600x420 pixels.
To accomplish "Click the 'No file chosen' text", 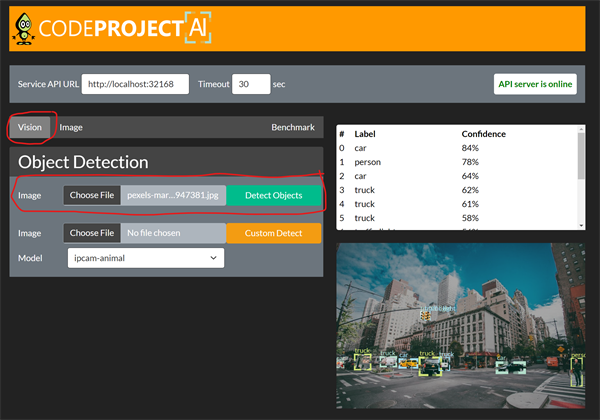I will [153, 233].
